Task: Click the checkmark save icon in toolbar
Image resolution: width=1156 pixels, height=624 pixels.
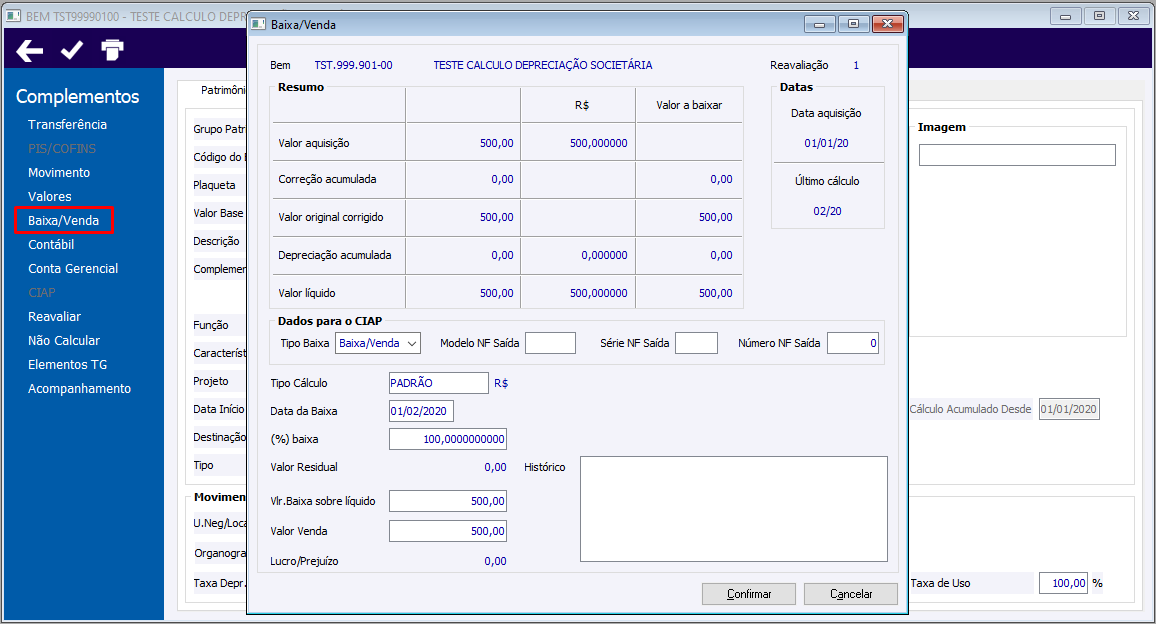Action: click(x=72, y=50)
